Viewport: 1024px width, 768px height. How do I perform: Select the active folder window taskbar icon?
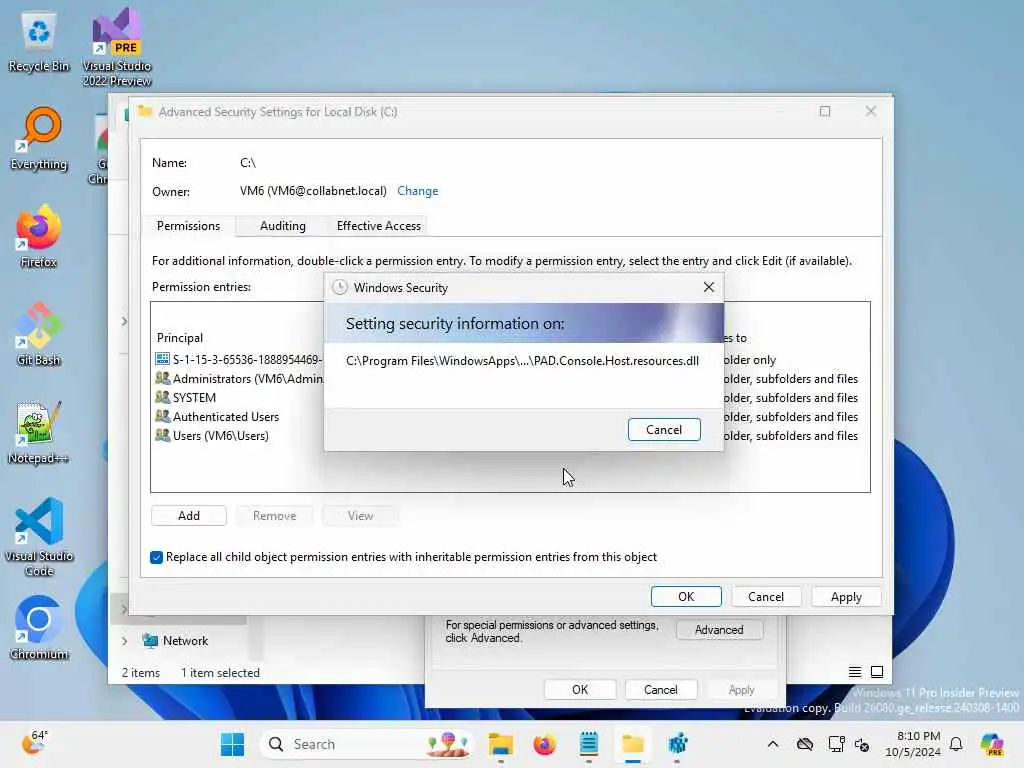pos(633,744)
